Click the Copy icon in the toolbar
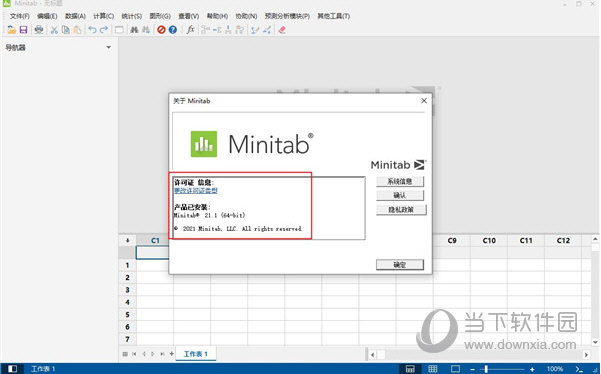 pos(66,30)
